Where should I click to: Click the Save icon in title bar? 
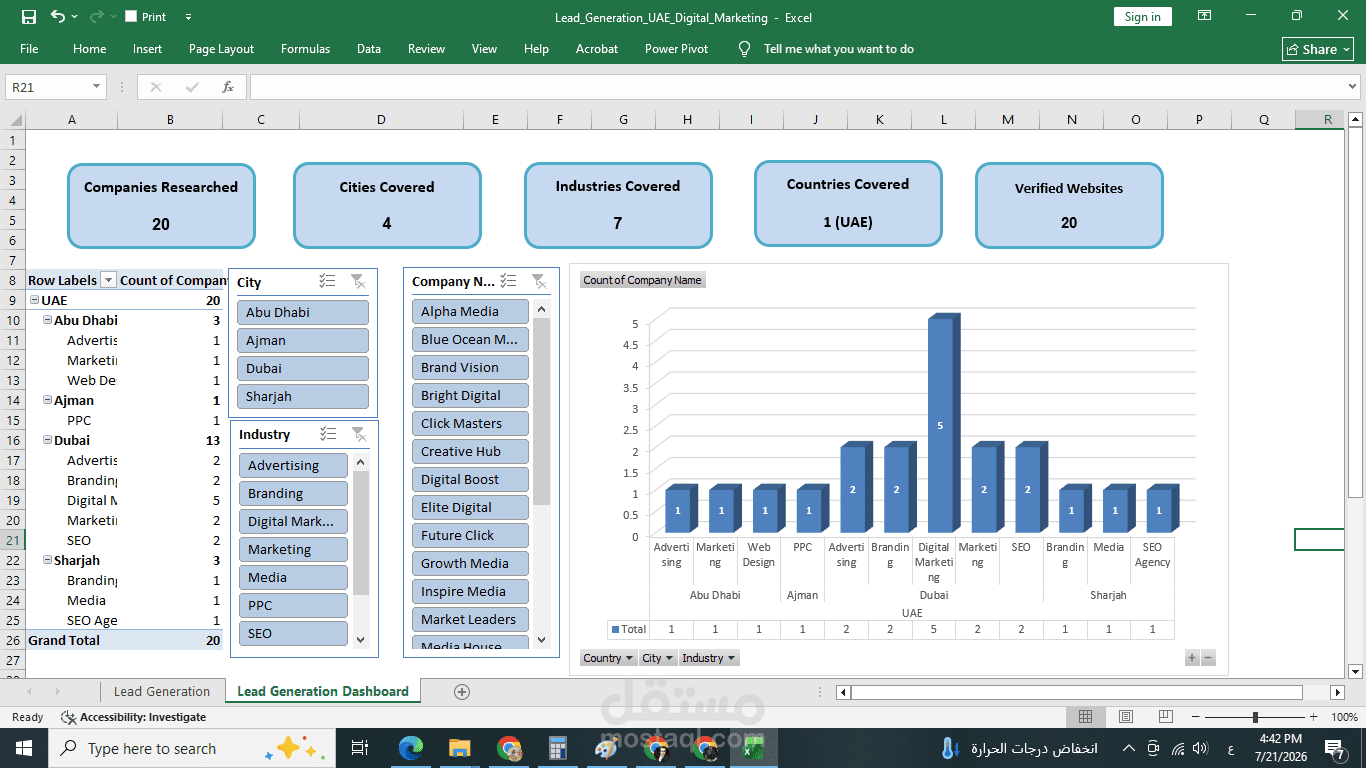pos(29,17)
